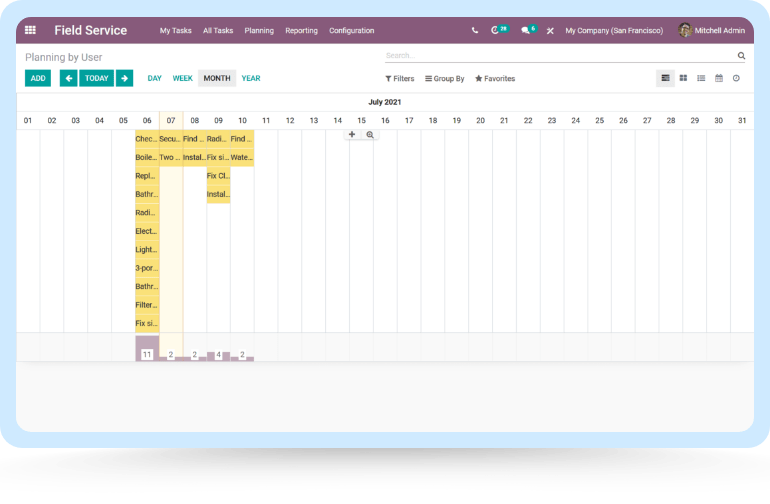Switch to the activity clock view
Image resolution: width=770 pixels, height=504 pixels.
tap(736, 78)
